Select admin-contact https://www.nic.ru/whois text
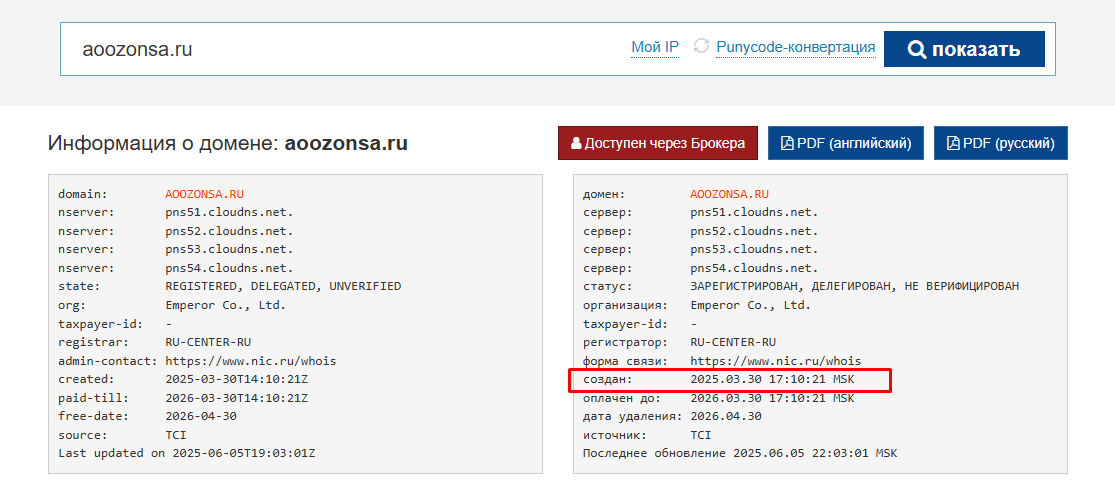 click(x=250, y=361)
